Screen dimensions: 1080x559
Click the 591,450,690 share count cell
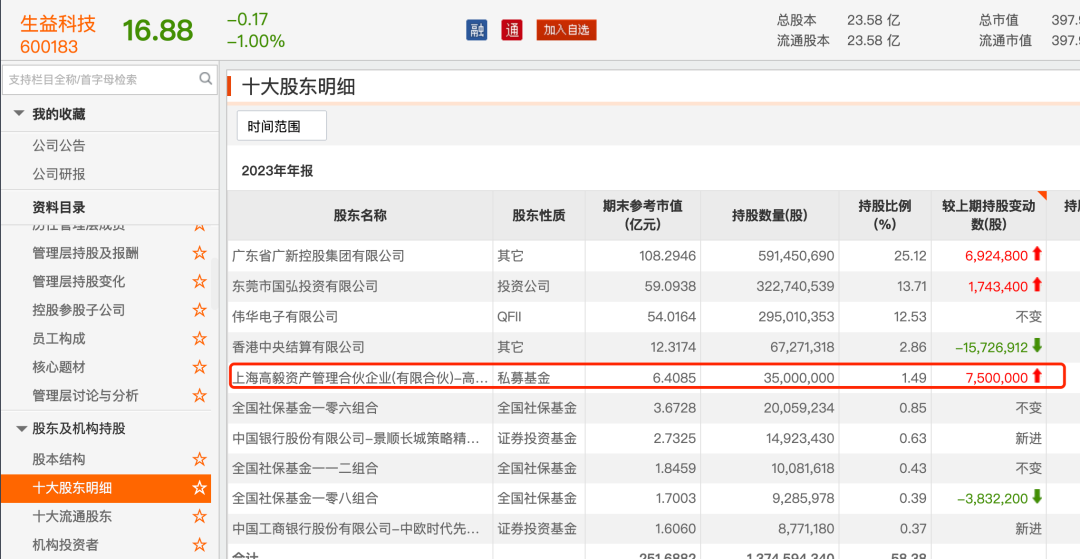[x=794, y=256]
